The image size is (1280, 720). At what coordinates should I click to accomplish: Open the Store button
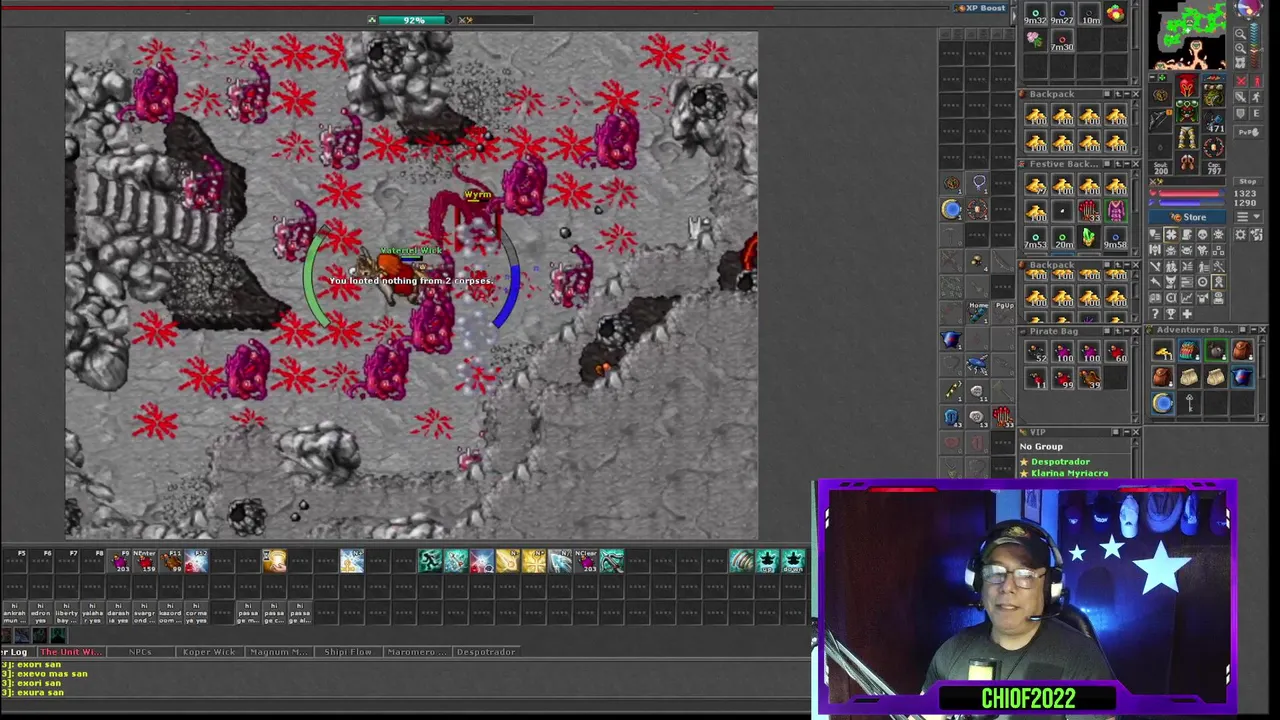click(x=1187, y=217)
